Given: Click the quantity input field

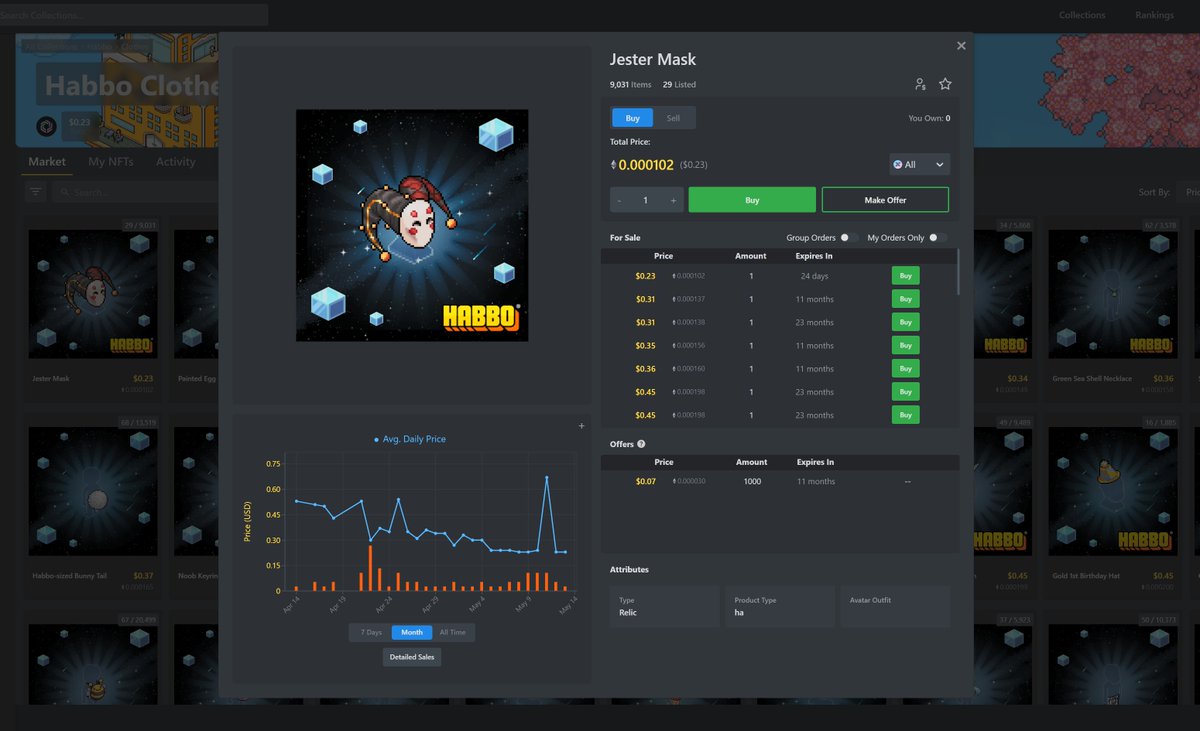Looking at the screenshot, I should (646, 200).
